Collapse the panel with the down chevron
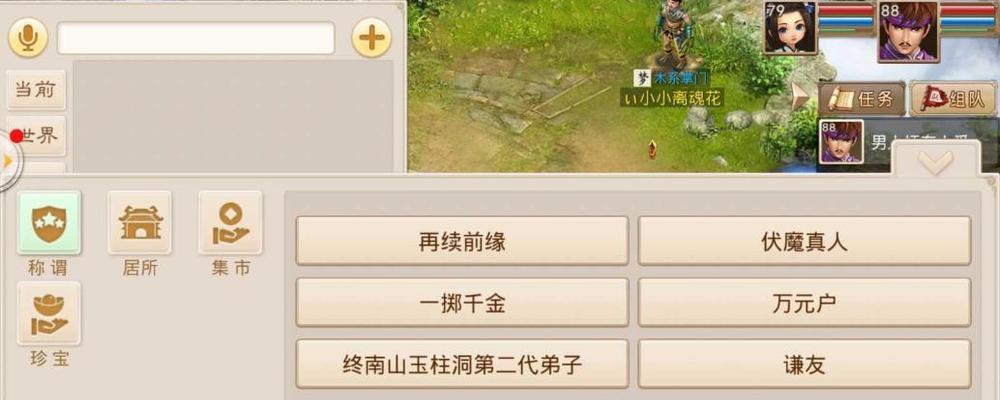This screenshot has width=1000, height=400. [936, 163]
